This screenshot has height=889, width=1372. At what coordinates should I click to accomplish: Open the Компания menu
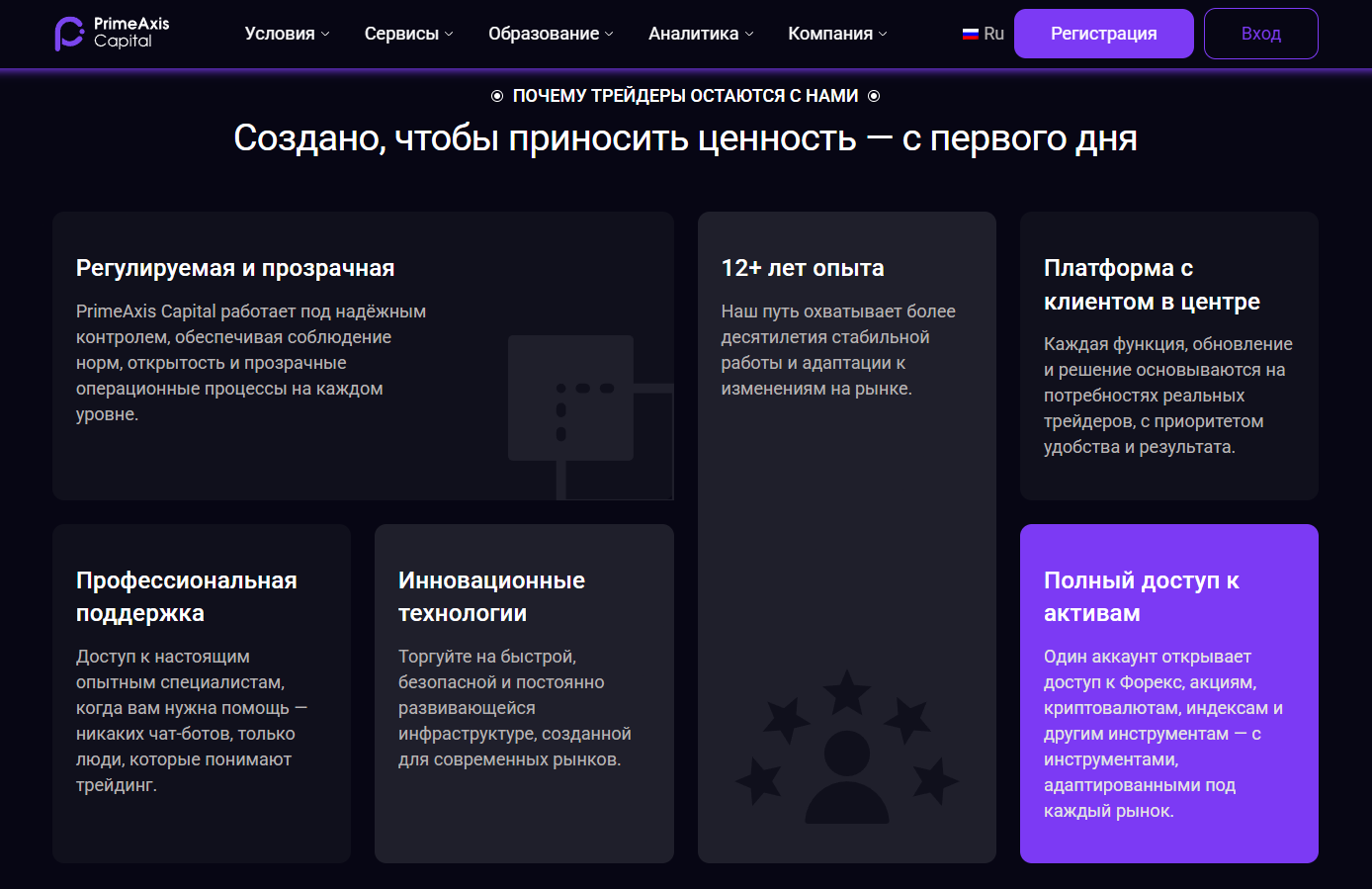point(837,34)
